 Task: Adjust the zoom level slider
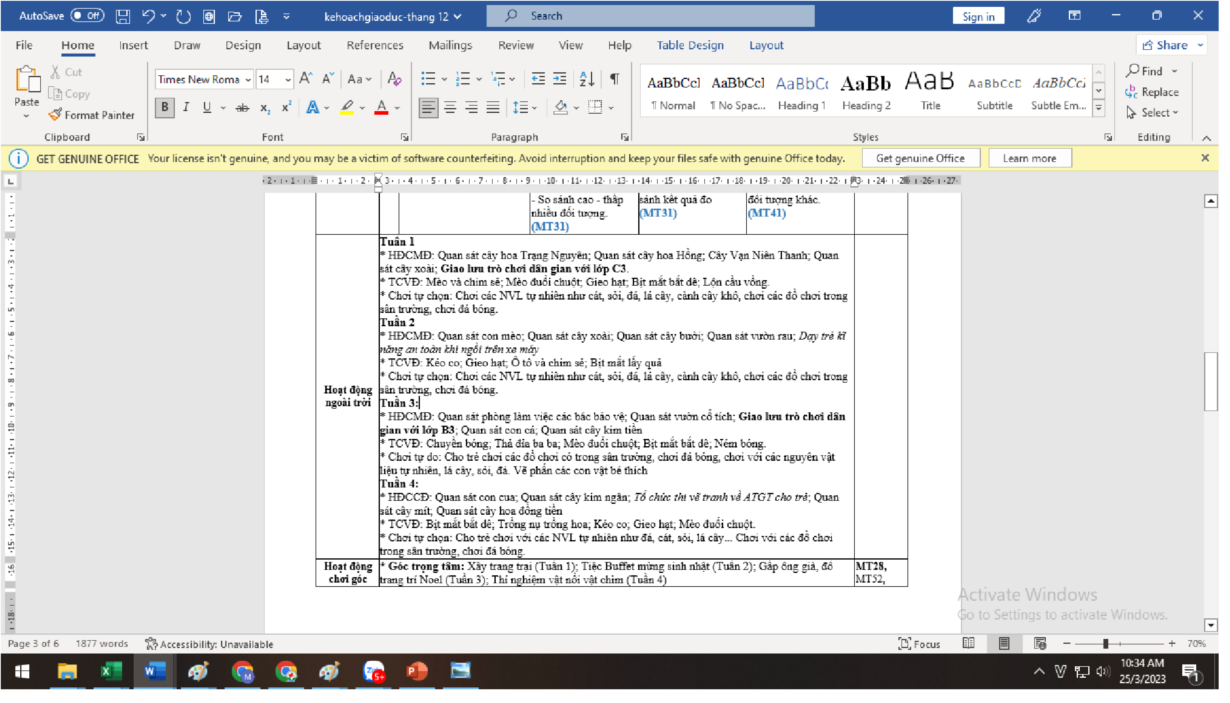[1106, 644]
